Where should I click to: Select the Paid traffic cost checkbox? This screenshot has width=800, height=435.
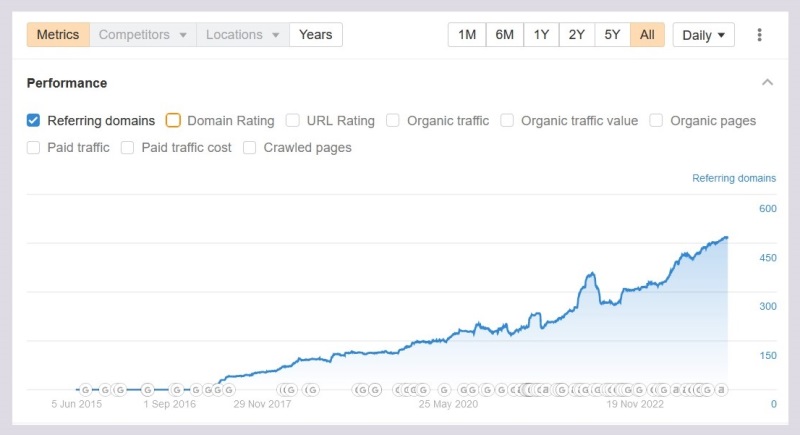coord(128,148)
